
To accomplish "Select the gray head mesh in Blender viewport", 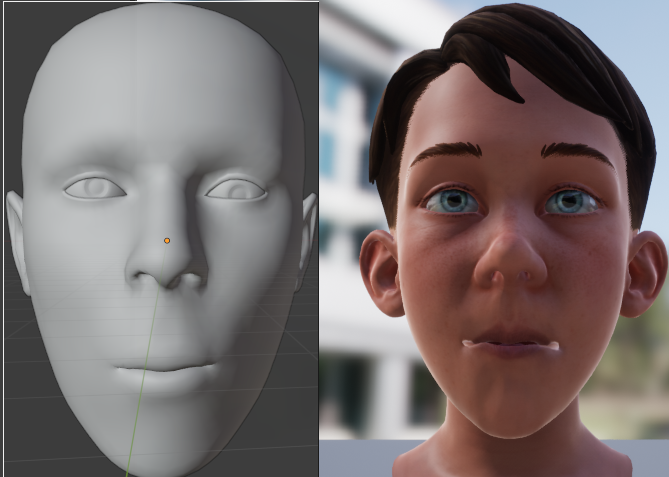I will tap(161, 239).
